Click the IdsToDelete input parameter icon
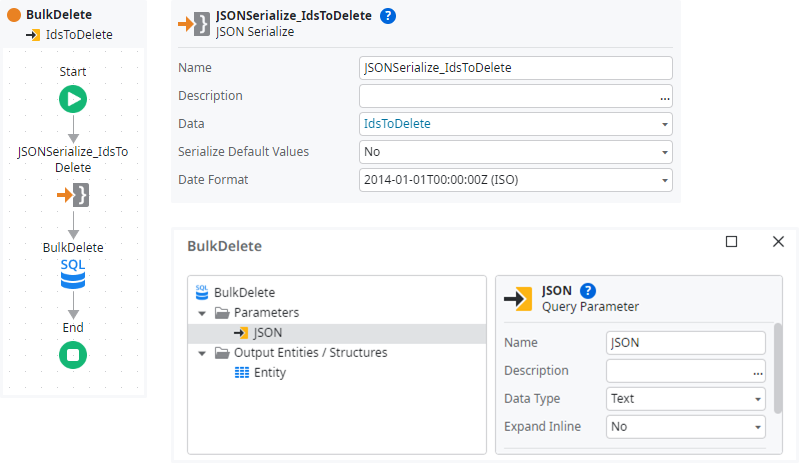The width and height of the screenshot is (799, 463). coord(33,35)
